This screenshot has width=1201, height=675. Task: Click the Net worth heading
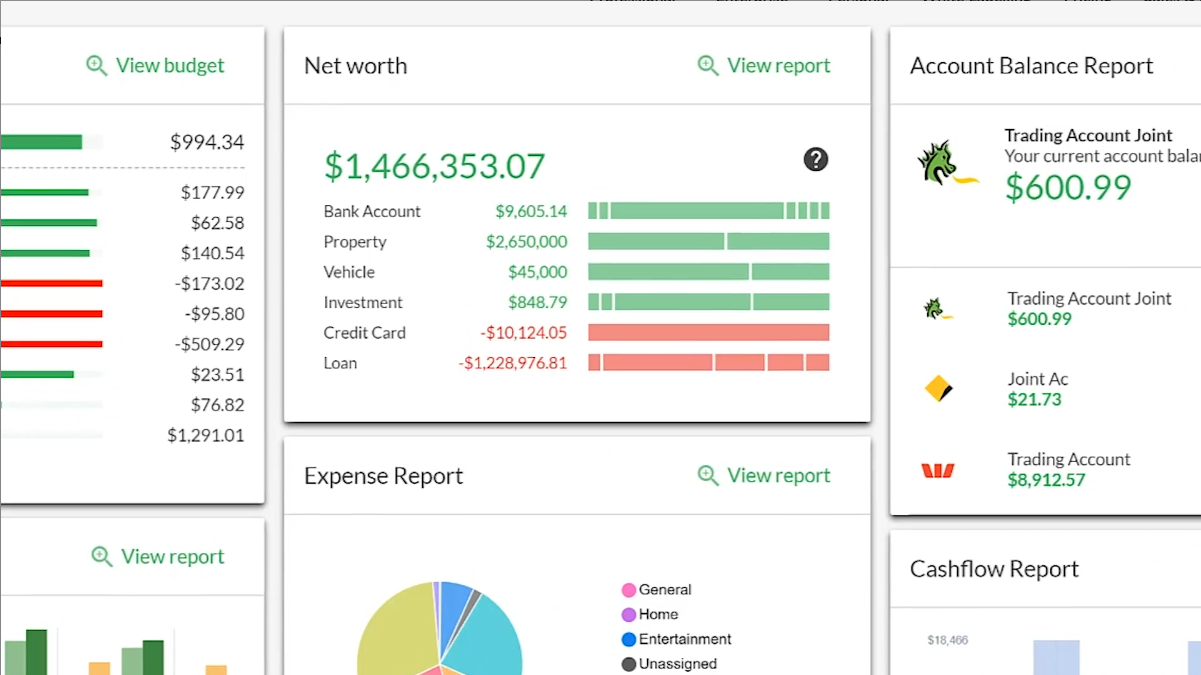(355, 65)
